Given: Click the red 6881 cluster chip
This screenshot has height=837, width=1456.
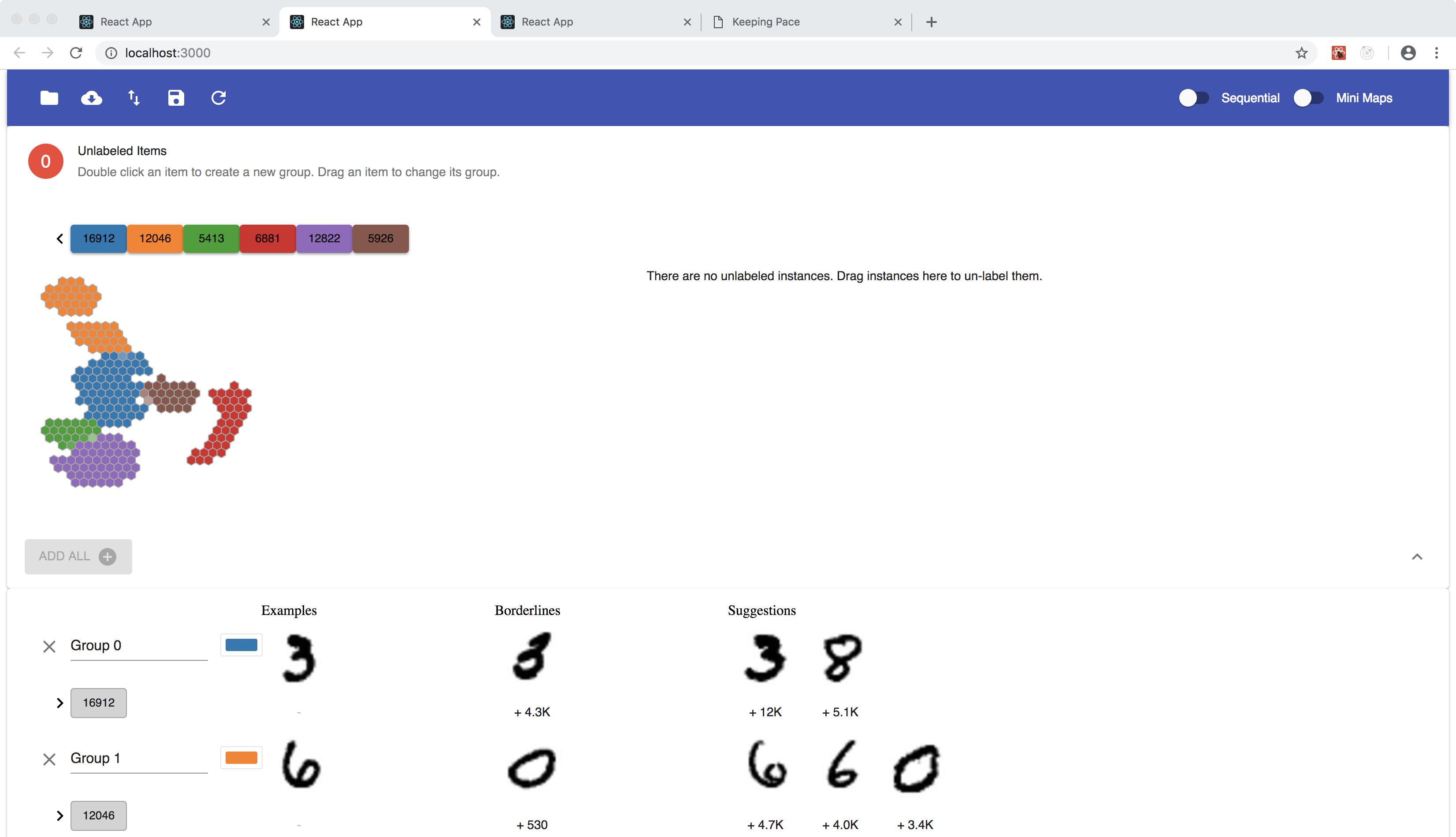Looking at the screenshot, I should pos(267,239).
